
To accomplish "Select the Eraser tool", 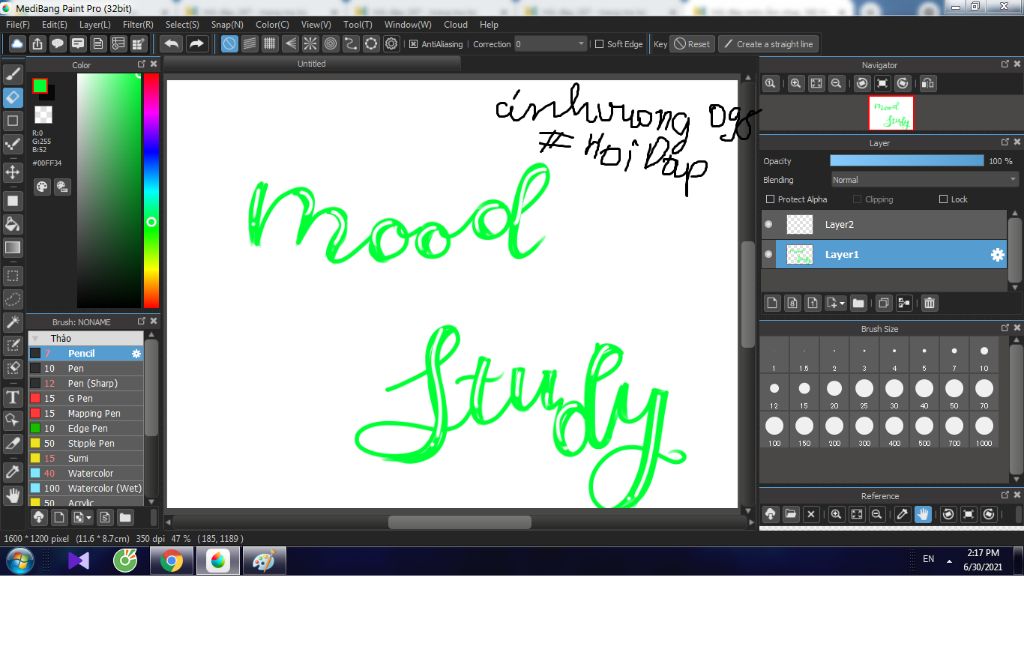I will [12, 97].
